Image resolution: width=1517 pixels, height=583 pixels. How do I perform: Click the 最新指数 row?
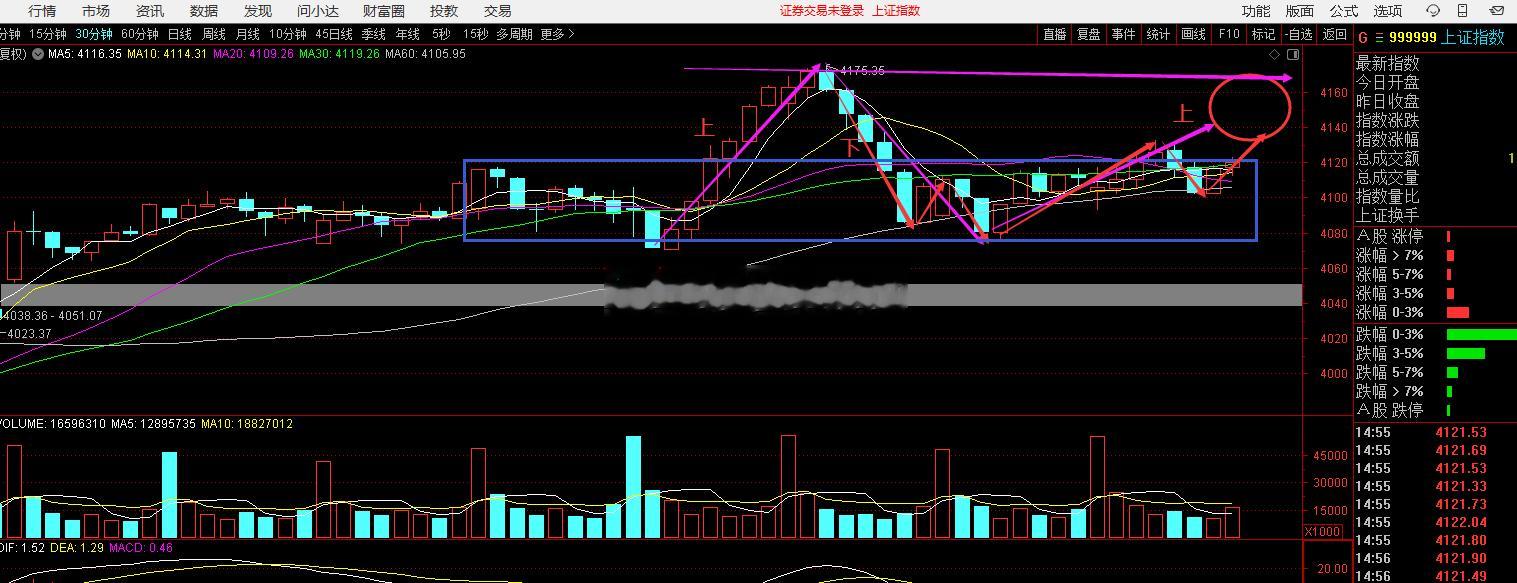[x=1435, y=63]
